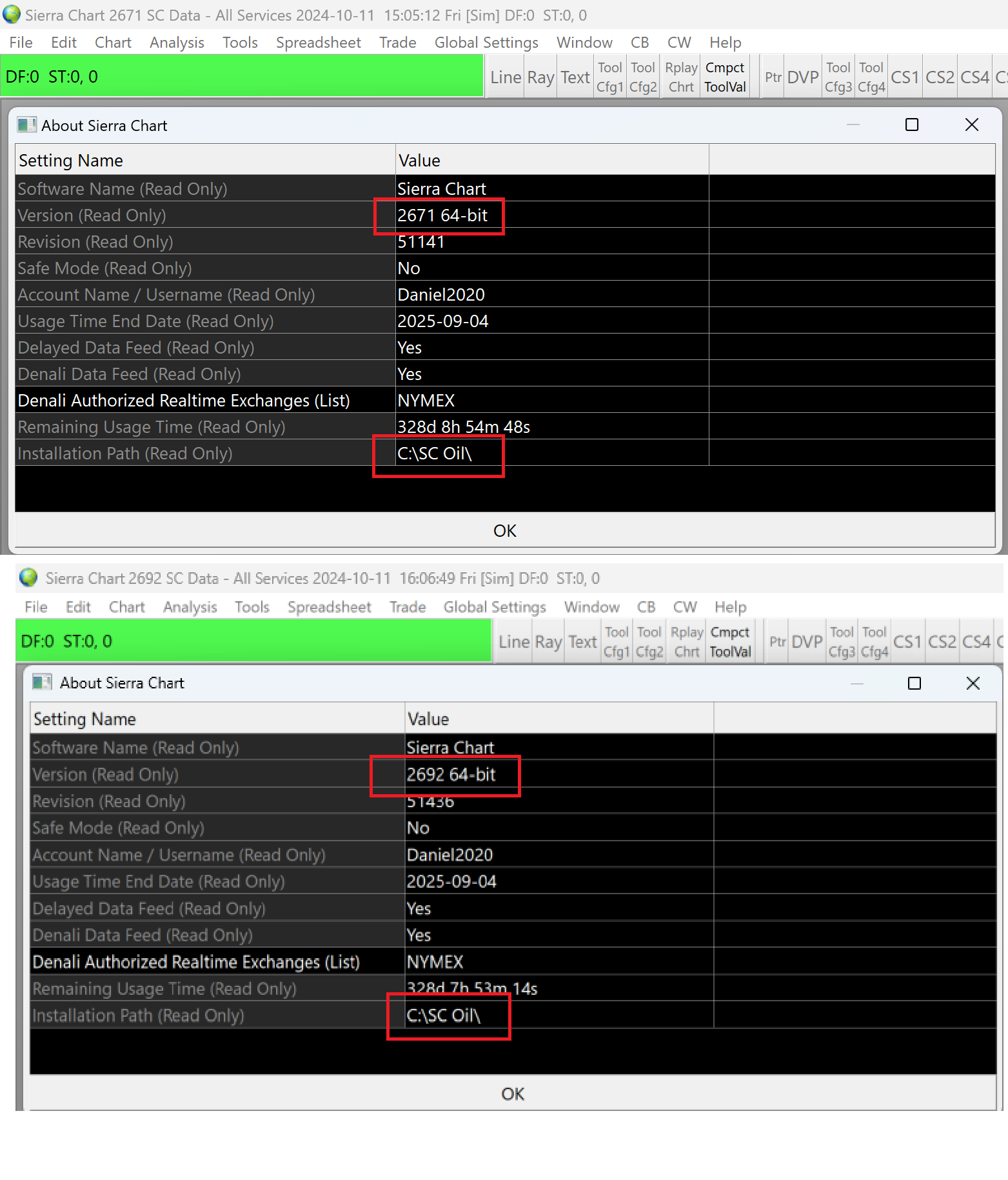The image size is (1008, 1180).
Task: Open Edit menu in Sierra Chart 2671 window
Action: tap(64, 43)
